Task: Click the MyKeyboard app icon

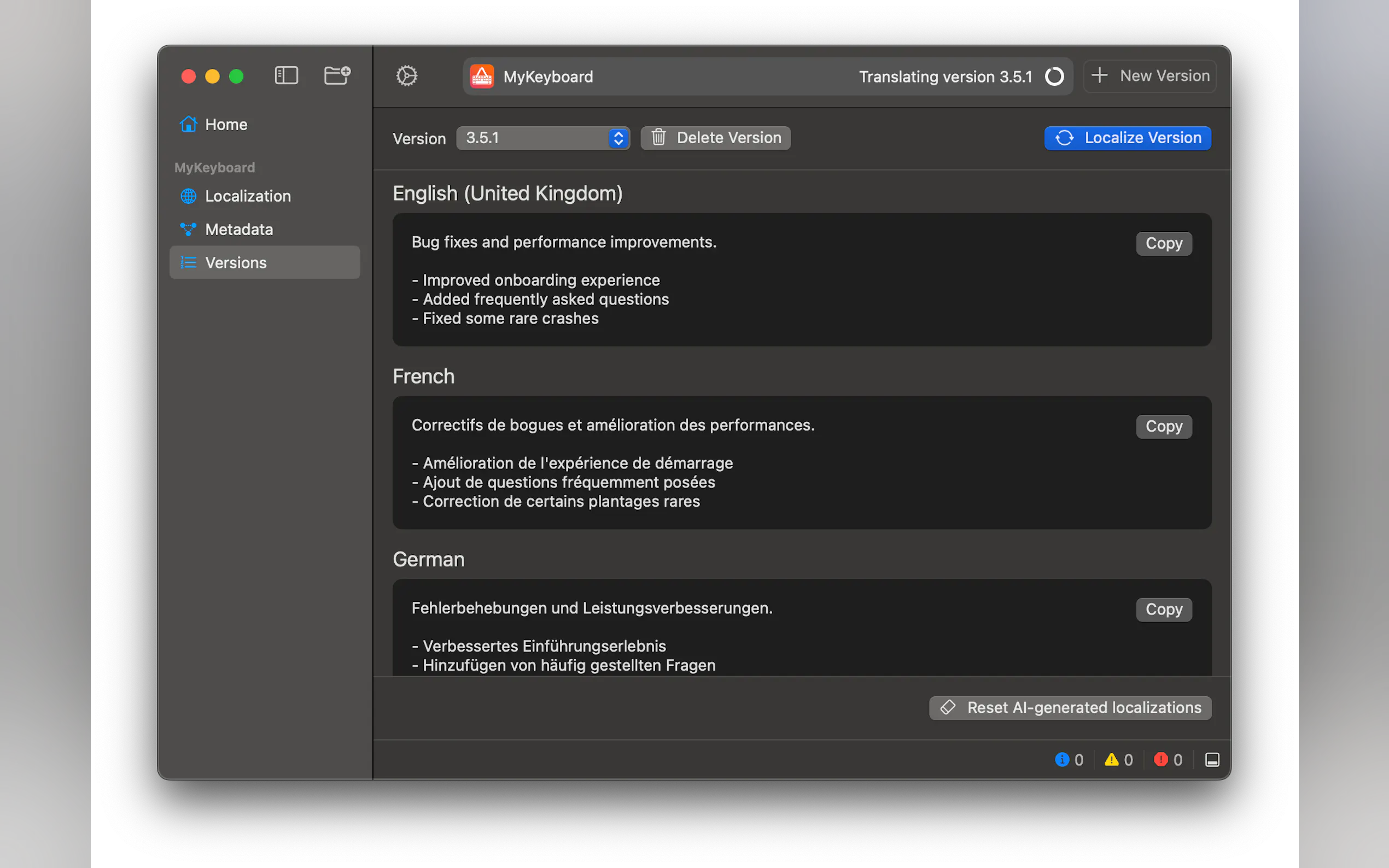Action: [x=482, y=77]
